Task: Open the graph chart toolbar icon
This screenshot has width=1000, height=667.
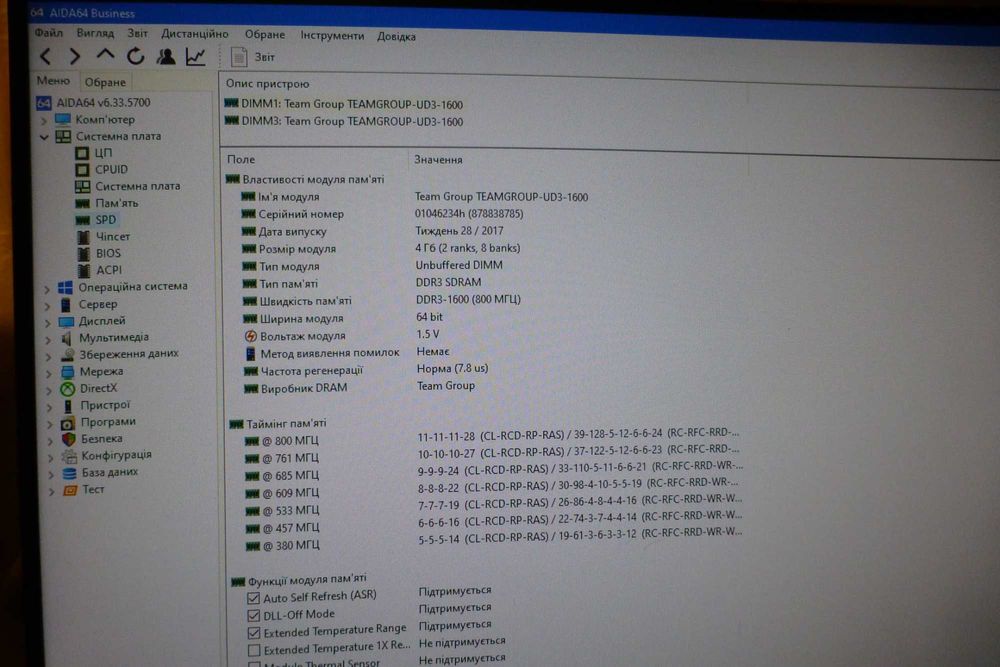Action: point(196,56)
